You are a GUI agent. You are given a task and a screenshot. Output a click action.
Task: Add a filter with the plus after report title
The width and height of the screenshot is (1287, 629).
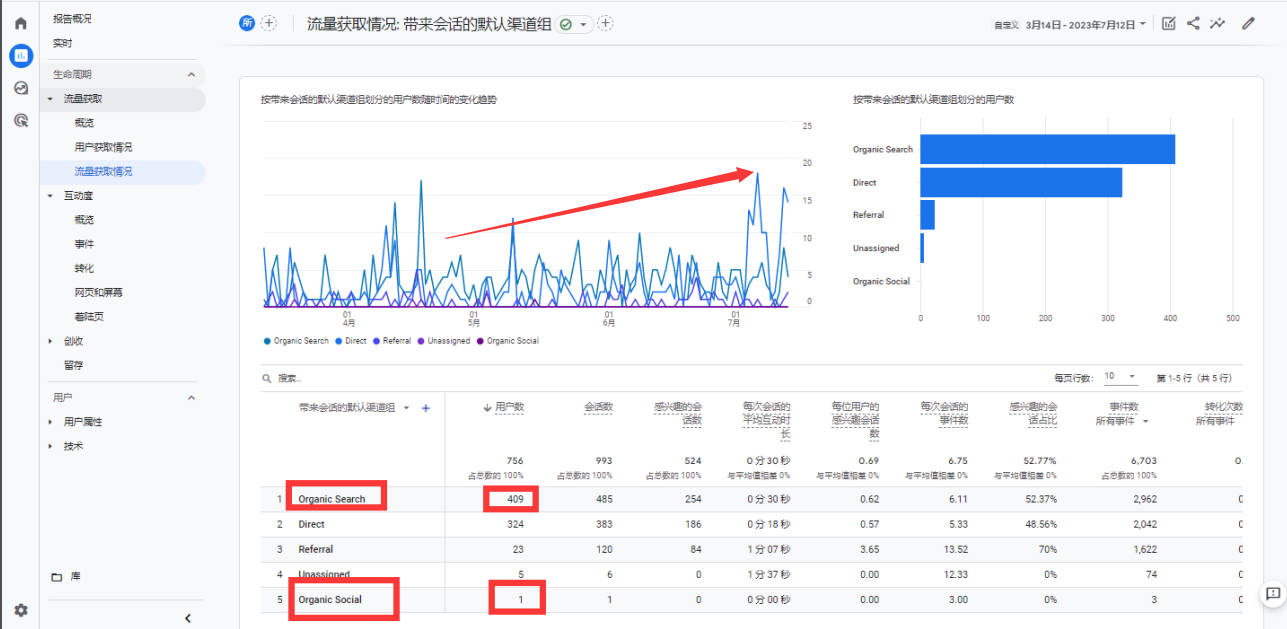(x=605, y=23)
